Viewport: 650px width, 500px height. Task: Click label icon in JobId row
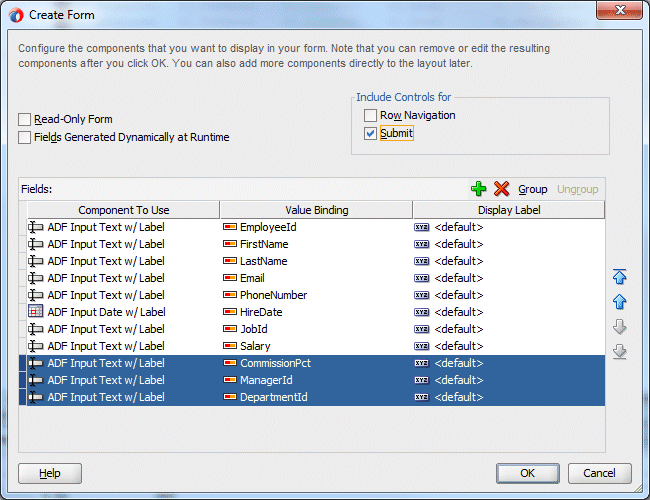click(422, 329)
